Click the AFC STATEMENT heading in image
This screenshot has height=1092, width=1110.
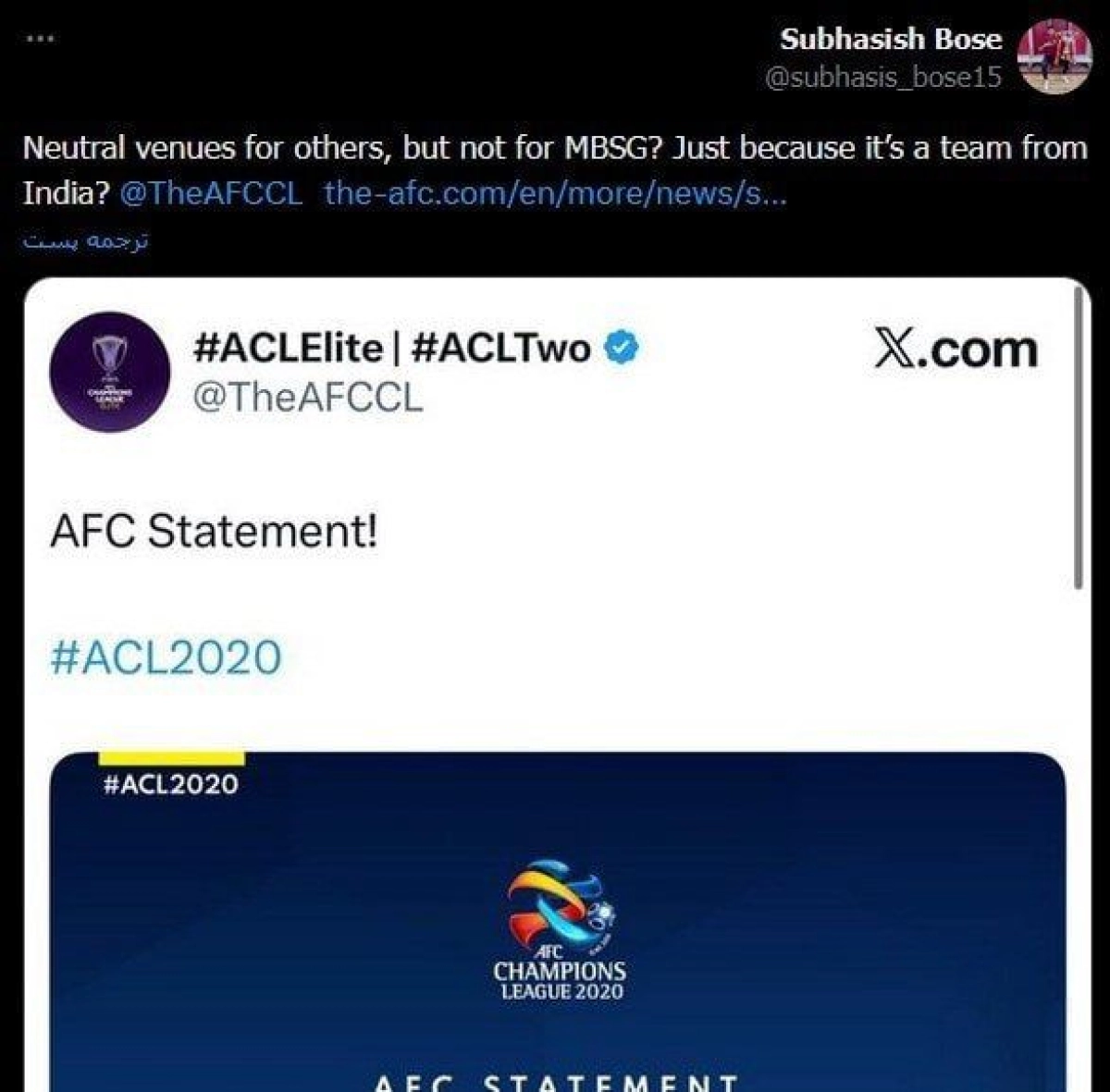(x=557, y=1081)
